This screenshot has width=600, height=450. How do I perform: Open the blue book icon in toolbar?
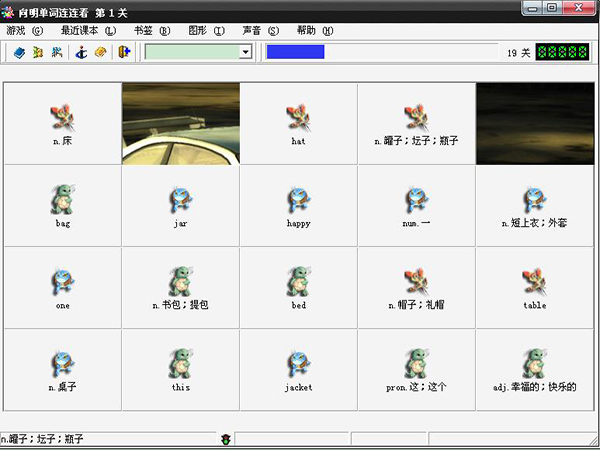coord(19,52)
